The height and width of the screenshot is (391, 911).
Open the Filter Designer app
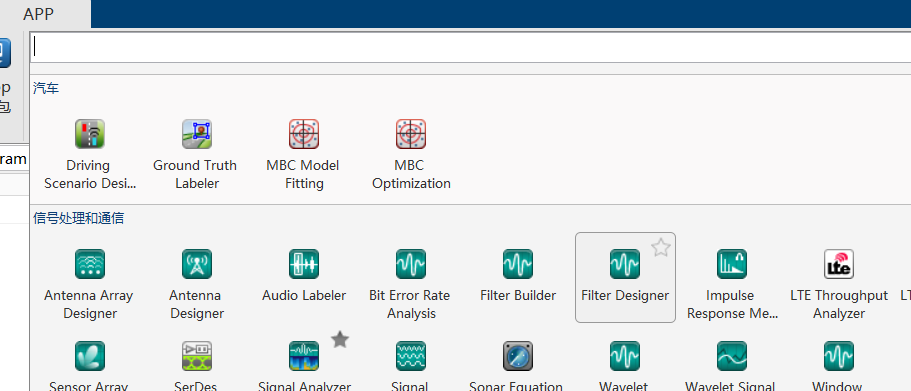[x=625, y=277]
